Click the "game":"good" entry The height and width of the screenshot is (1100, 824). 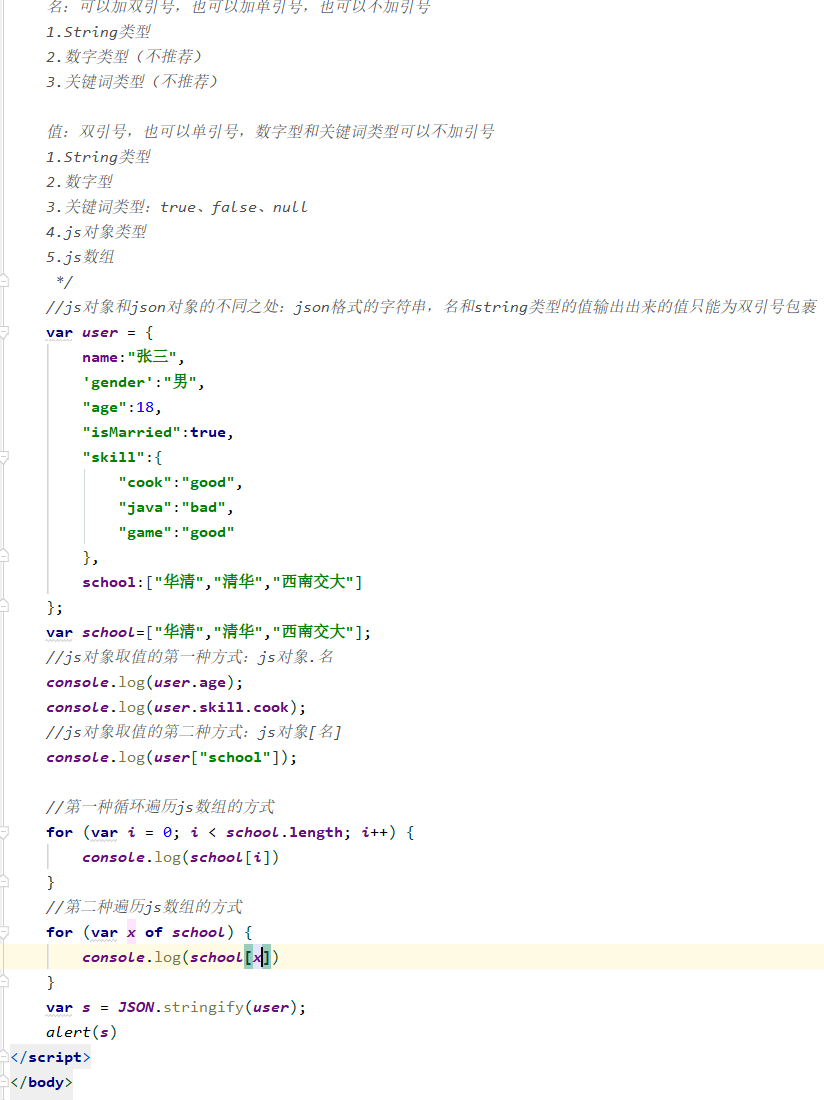click(176, 532)
